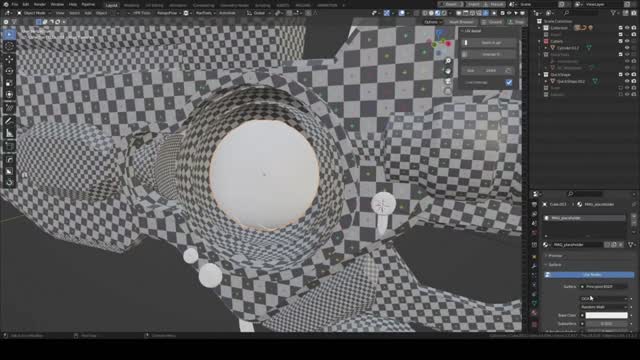Select the Select Box tool in the toolbar

[9, 34]
